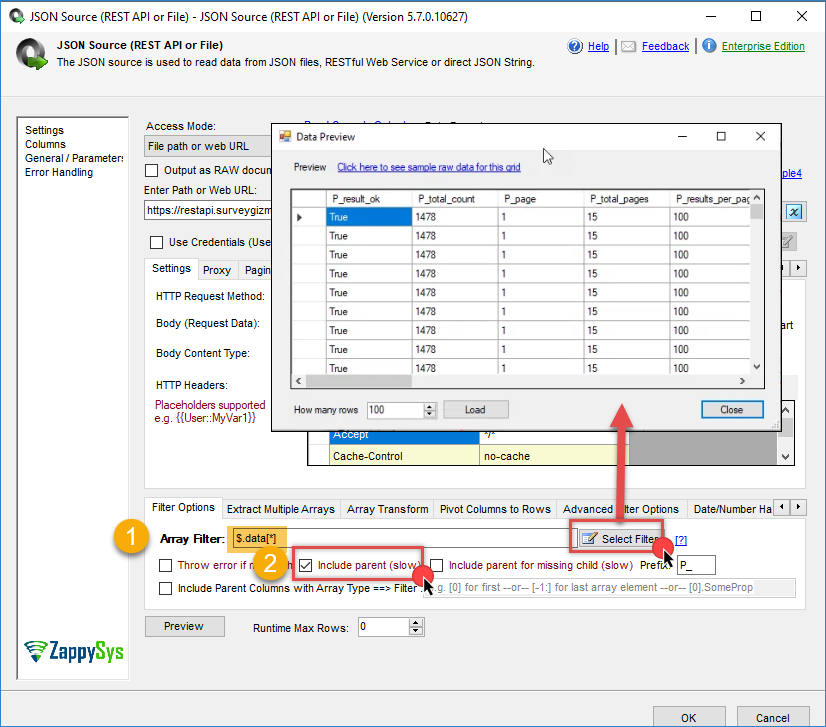This screenshot has width=826, height=727.
Task: Increase the How many rows spinner
Action: 430,406
